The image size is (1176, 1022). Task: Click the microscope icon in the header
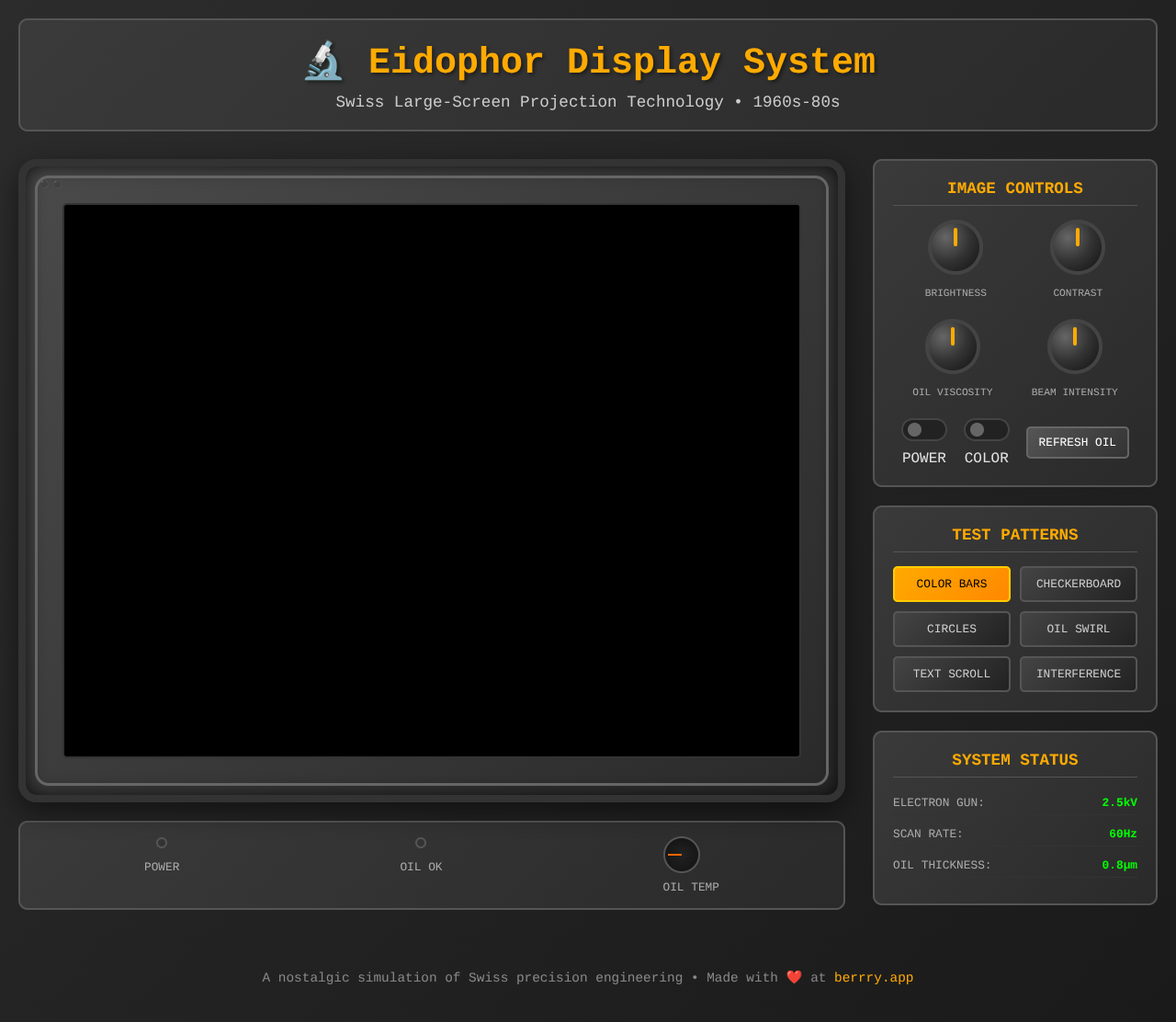coord(323,60)
